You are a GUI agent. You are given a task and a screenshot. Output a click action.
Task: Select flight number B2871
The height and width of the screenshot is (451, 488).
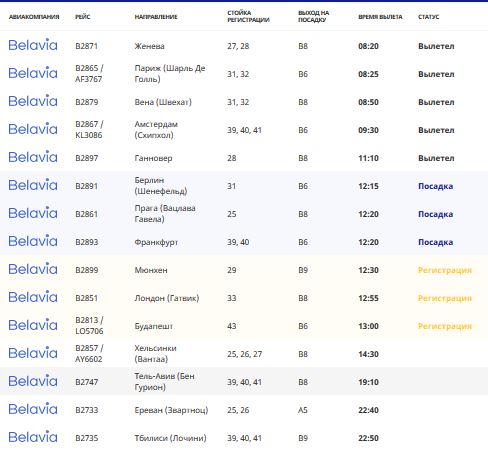coord(86,46)
